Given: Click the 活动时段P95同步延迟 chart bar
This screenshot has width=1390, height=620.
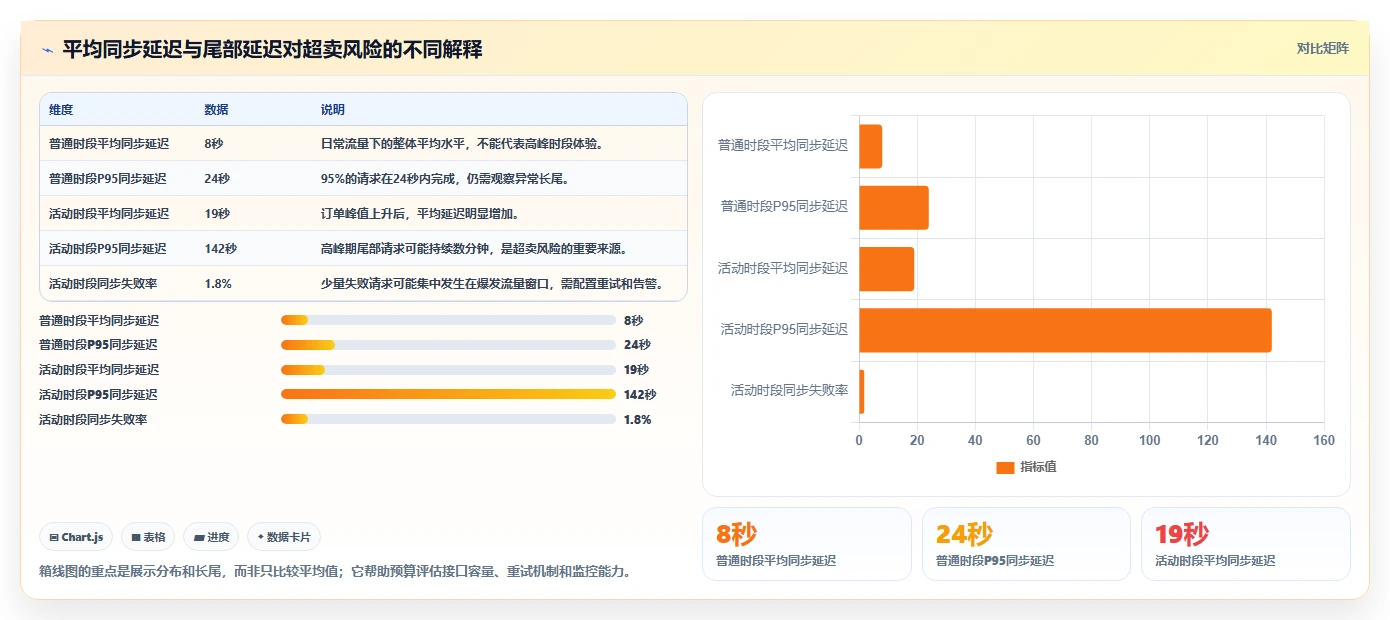Looking at the screenshot, I should point(1065,330).
